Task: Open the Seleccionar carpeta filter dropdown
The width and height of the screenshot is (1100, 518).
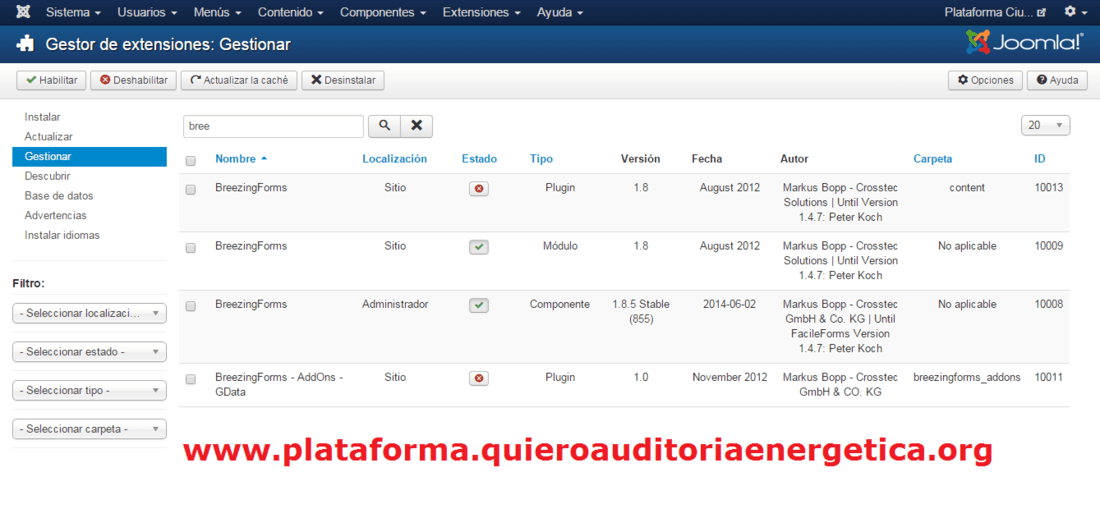Action: click(90, 429)
